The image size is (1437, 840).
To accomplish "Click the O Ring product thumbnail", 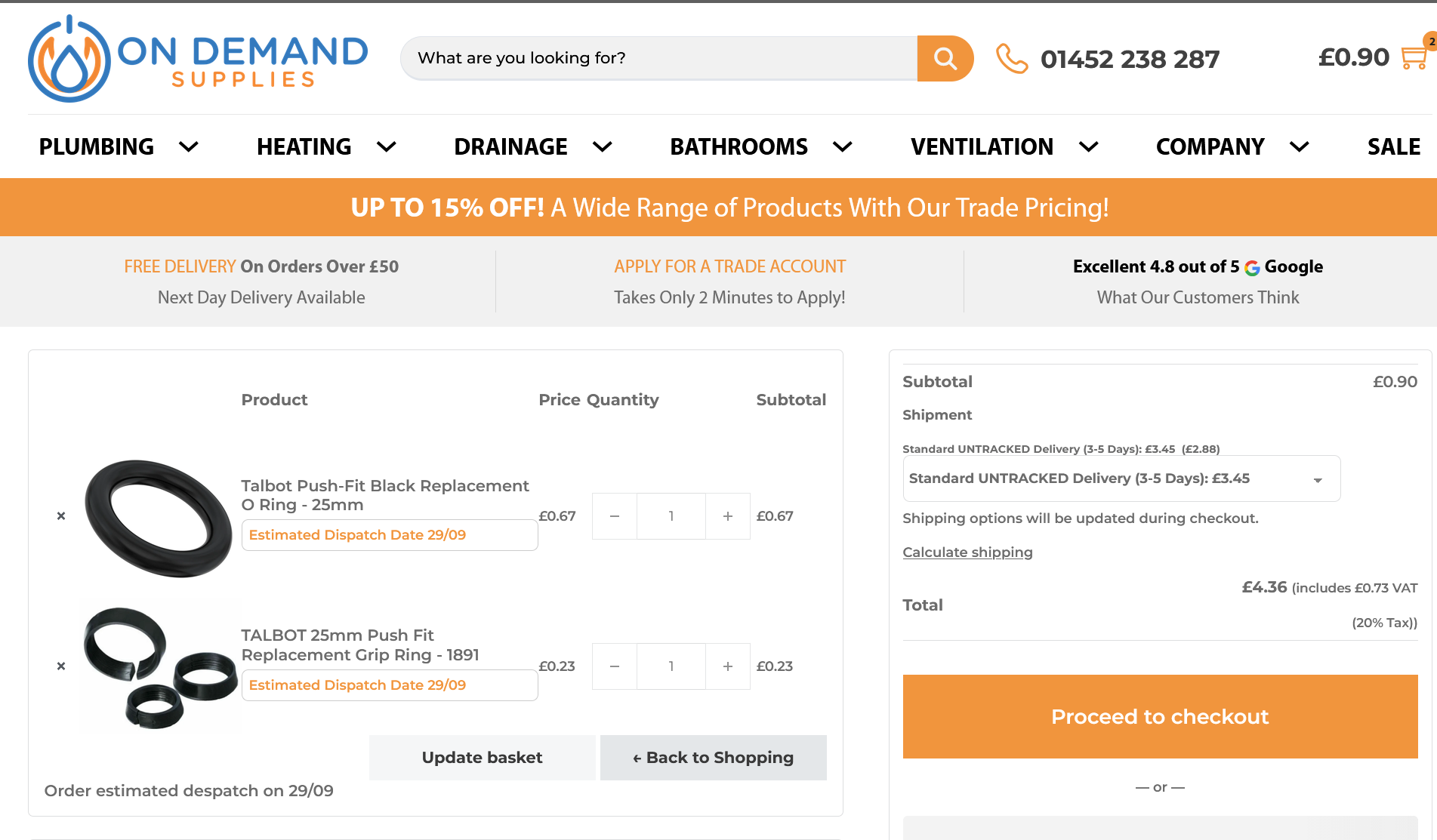I will click(158, 518).
